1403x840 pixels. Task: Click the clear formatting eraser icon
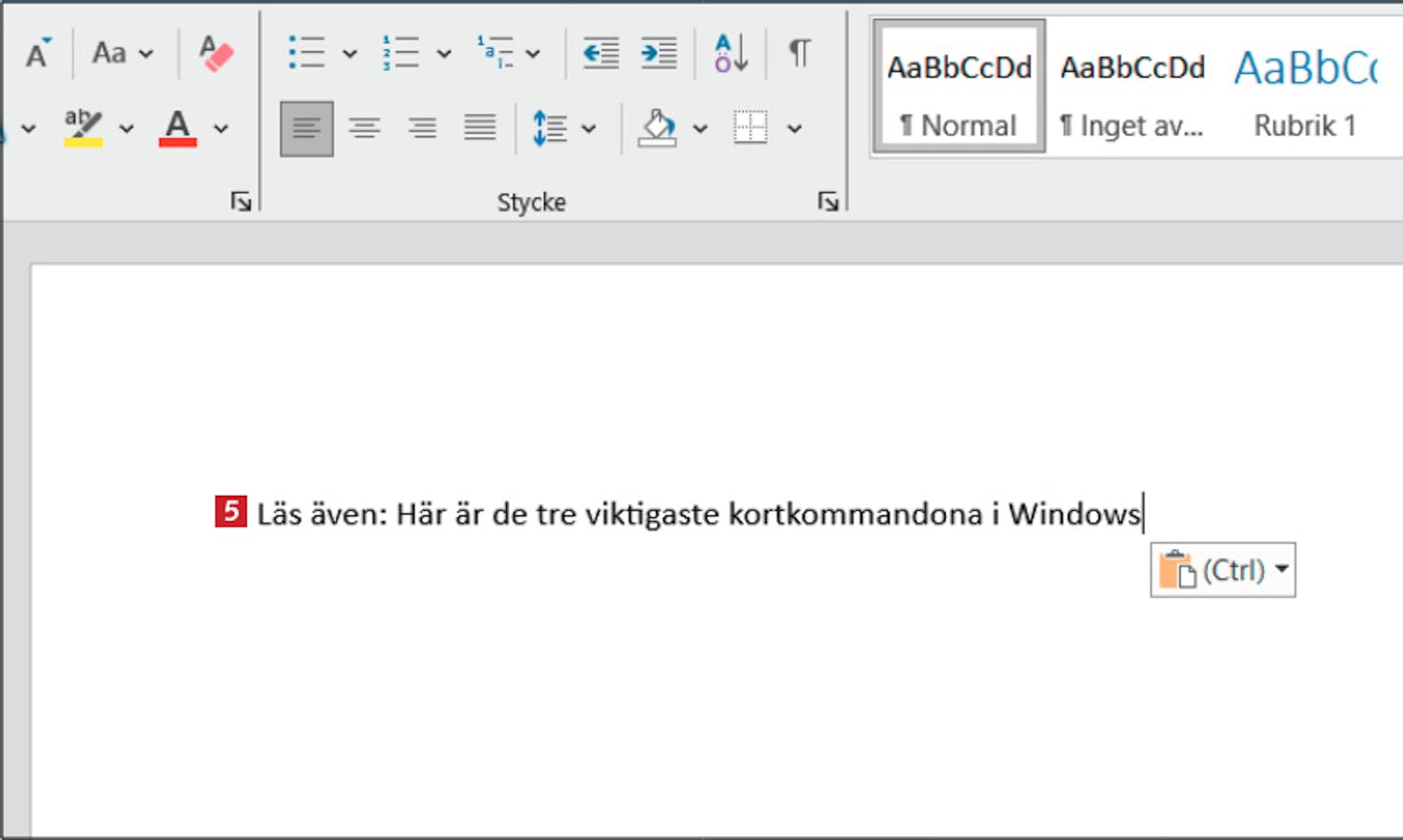coord(216,53)
